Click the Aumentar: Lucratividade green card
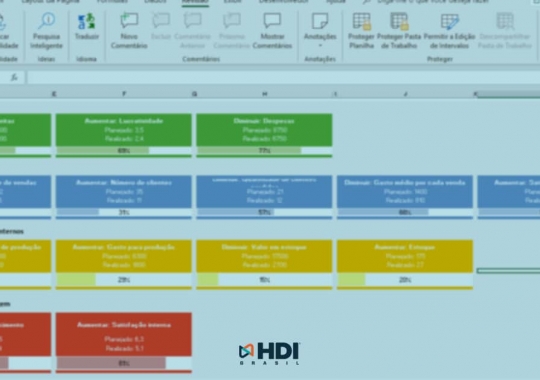 124,130
